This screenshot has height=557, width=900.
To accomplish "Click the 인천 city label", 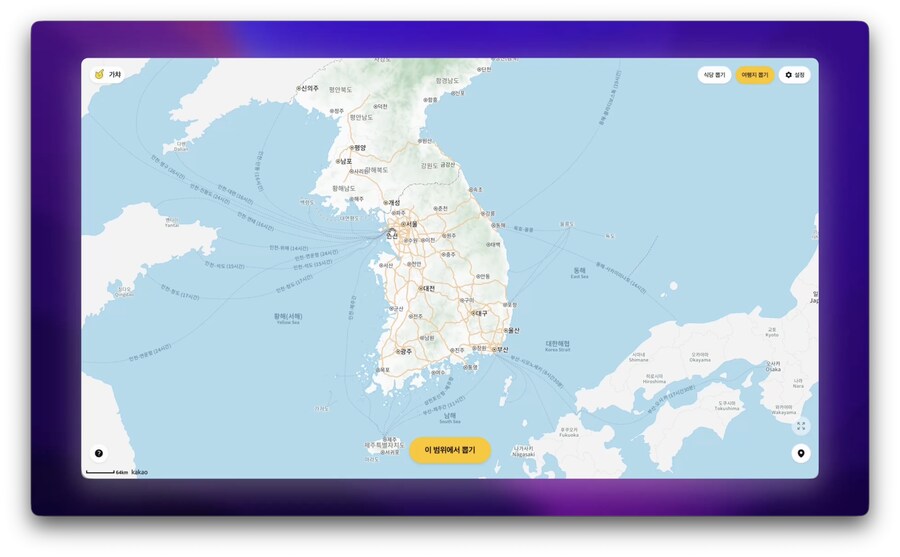I will [x=392, y=235].
